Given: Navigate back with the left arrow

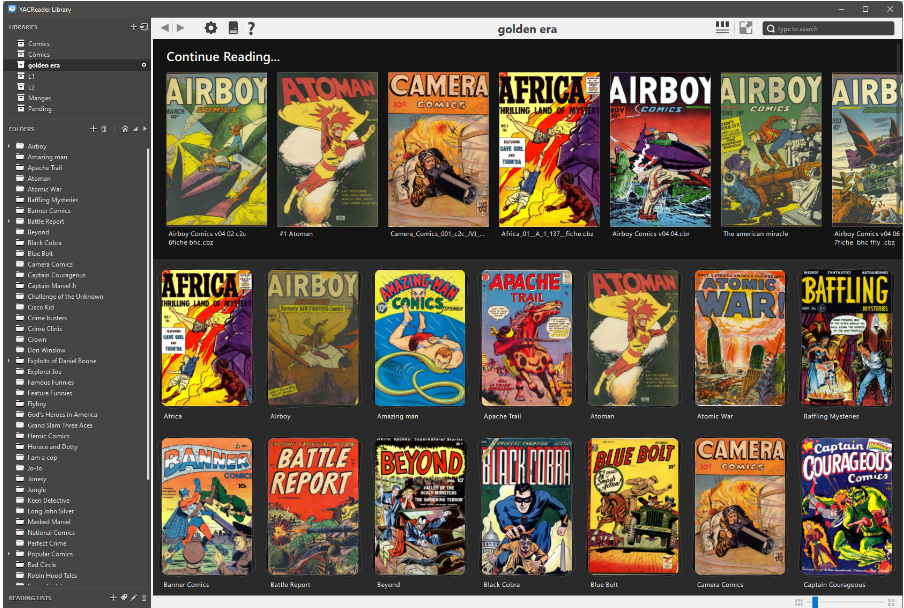Looking at the screenshot, I should coord(165,28).
